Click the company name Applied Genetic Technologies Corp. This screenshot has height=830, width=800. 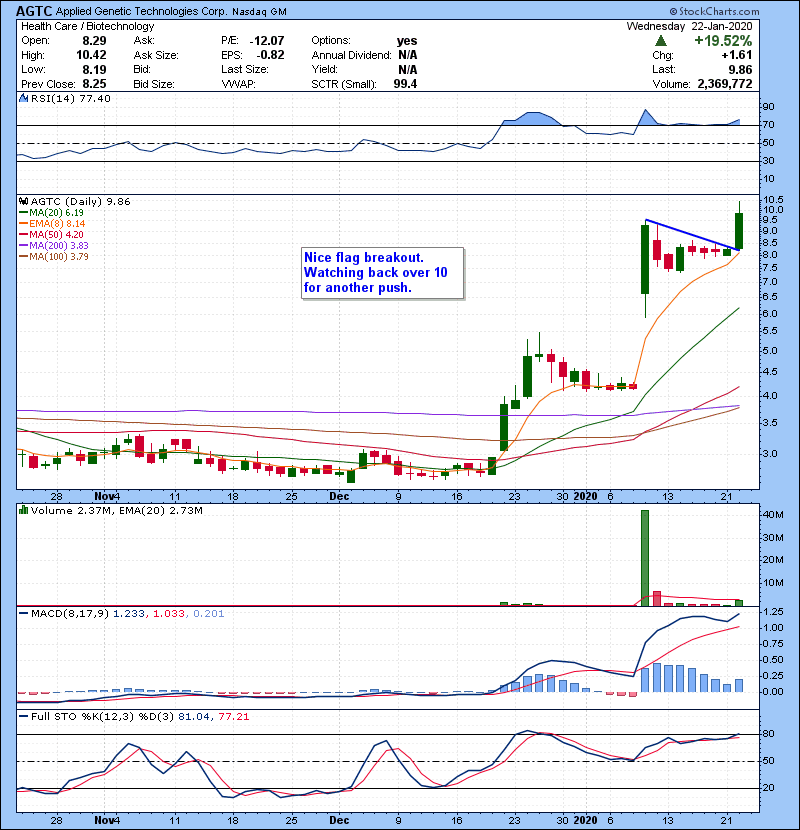coord(142,11)
